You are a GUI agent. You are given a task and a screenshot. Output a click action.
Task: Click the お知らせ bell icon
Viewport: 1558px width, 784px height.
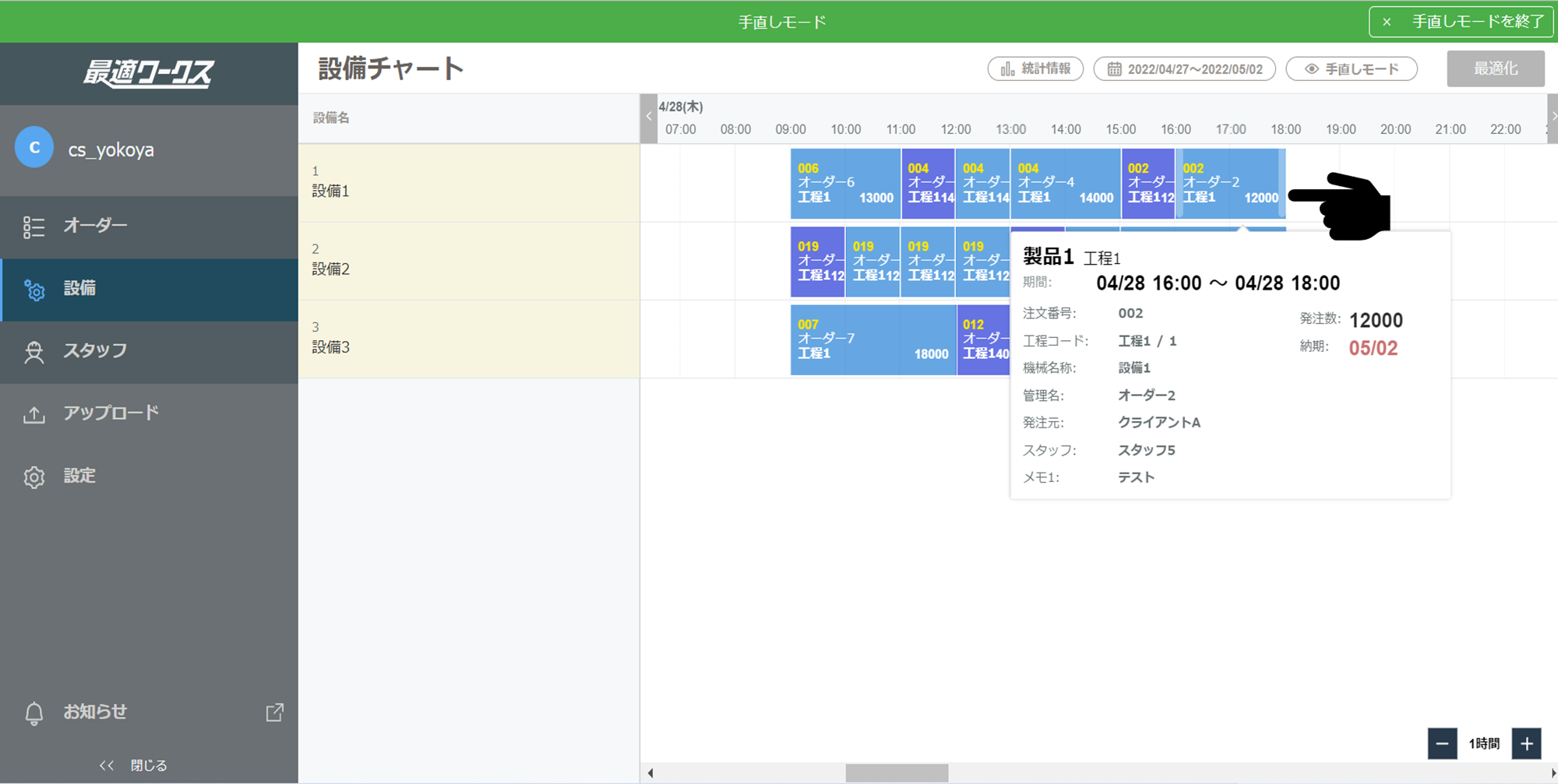click(x=33, y=713)
